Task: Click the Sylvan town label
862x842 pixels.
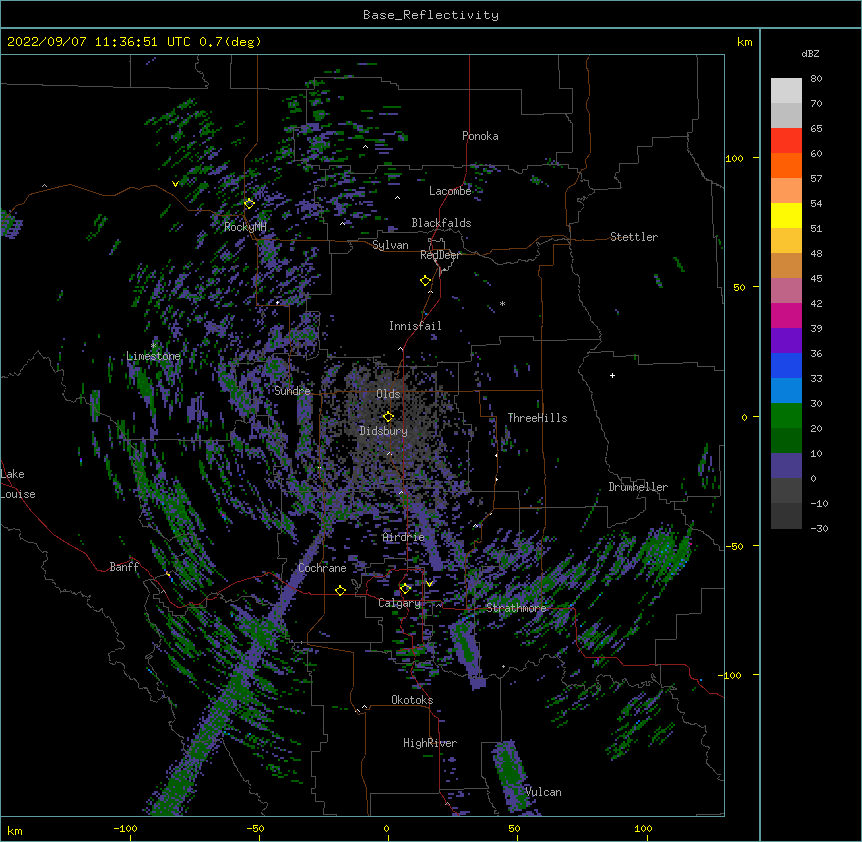Action: pyautogui.click(x=390, y=245)
